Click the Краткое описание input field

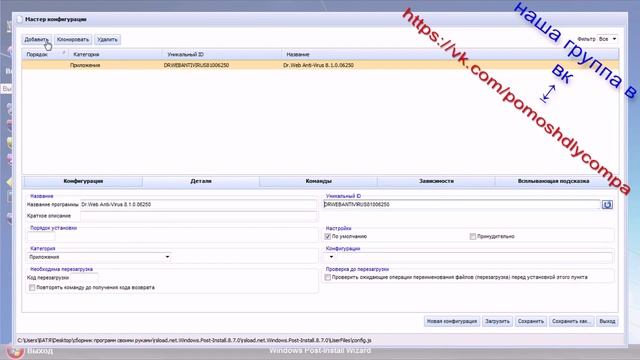(198, 216)
